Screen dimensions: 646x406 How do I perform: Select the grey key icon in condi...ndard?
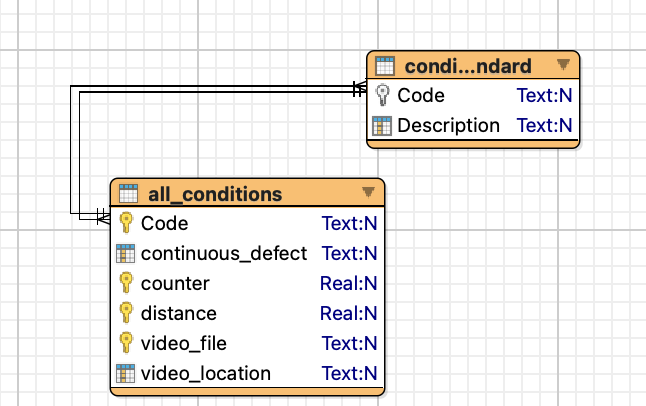(x=383, y=95)
